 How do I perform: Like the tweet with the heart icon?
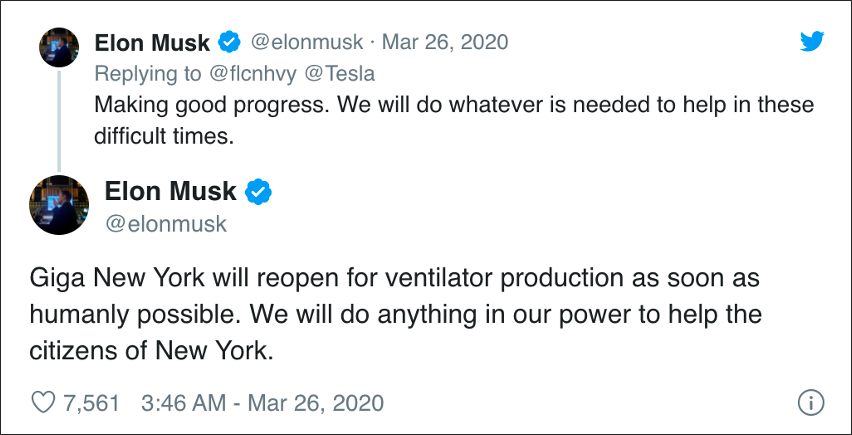click(x=43, y=403)
